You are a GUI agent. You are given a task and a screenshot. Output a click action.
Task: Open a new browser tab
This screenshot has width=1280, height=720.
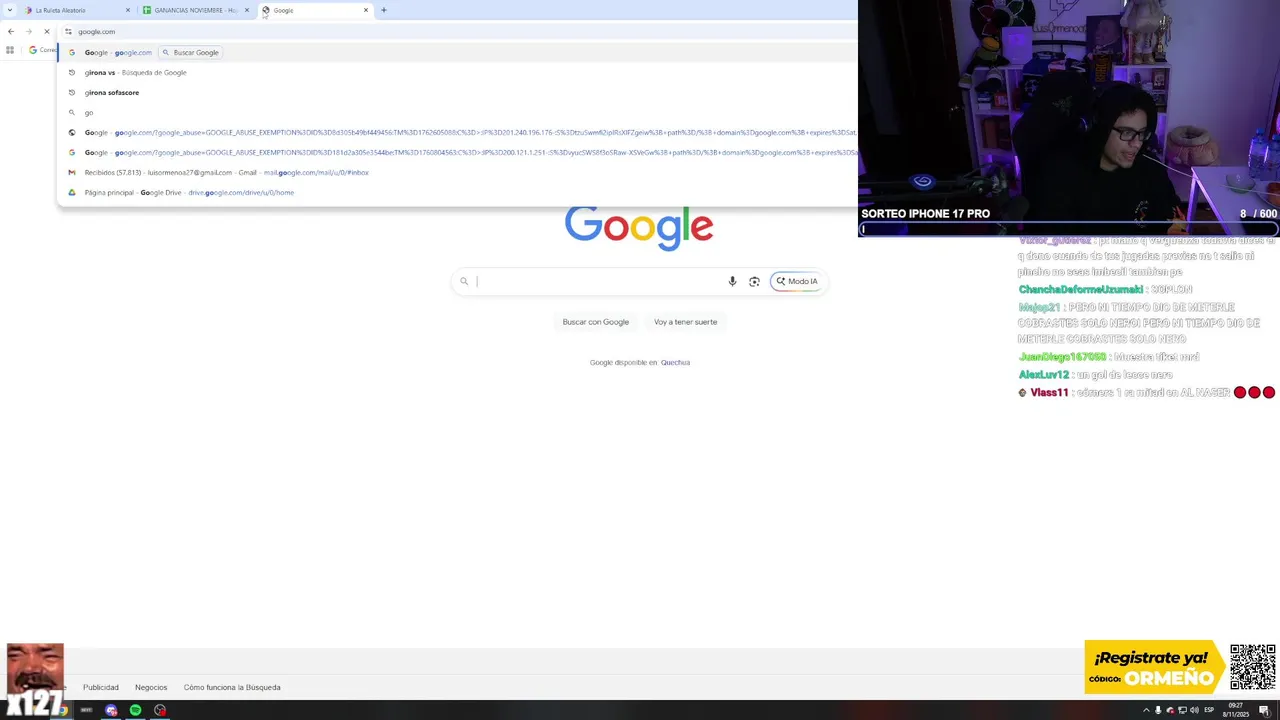coord(383,10)
